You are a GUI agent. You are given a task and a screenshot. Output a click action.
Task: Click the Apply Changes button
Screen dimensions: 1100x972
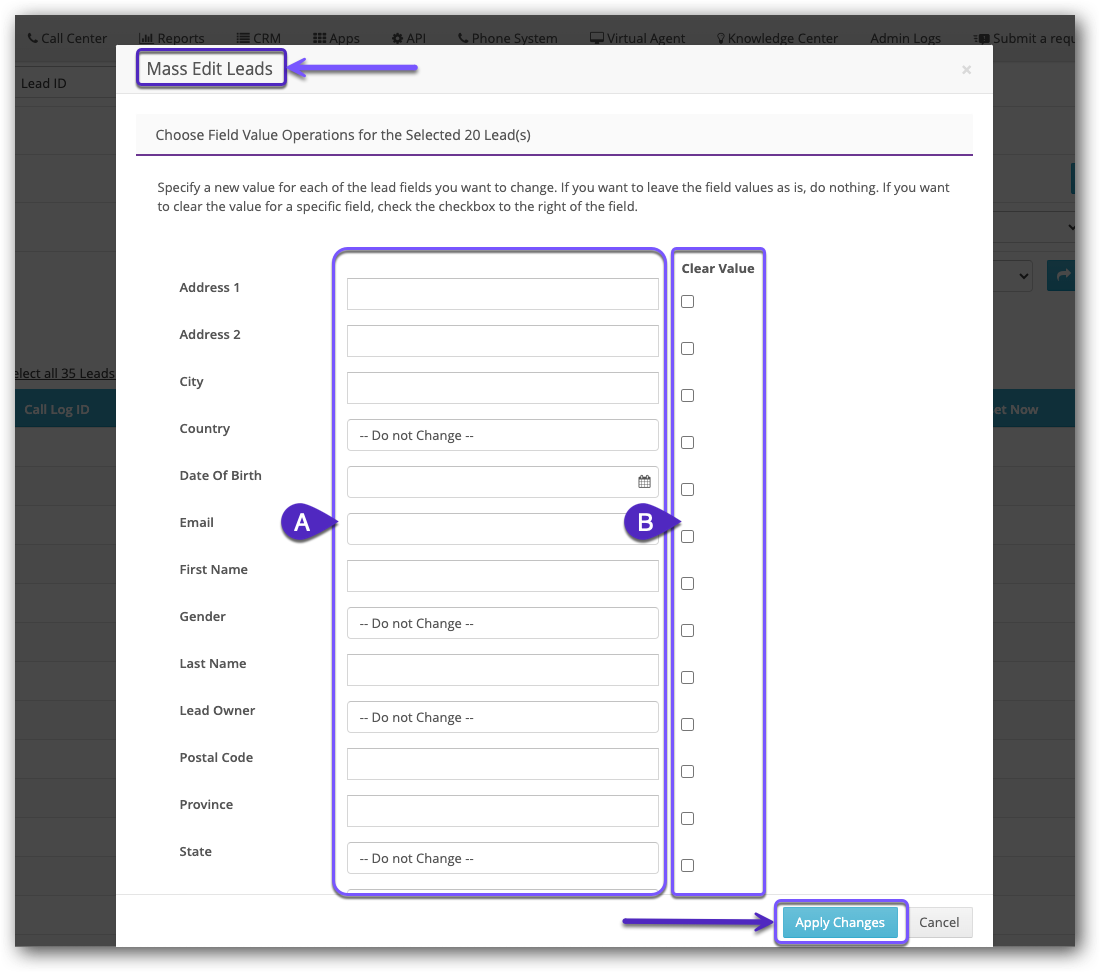coord(840,923)
